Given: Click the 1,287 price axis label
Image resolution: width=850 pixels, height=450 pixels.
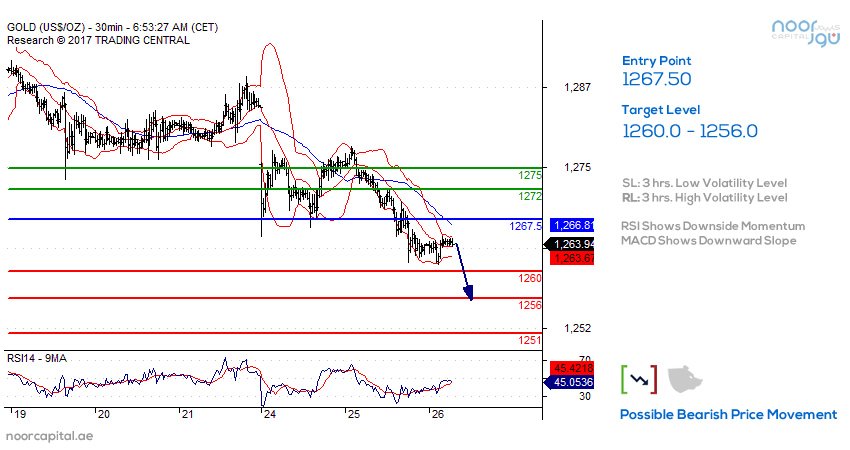Looking at the screenshot, I should [577, 87].
